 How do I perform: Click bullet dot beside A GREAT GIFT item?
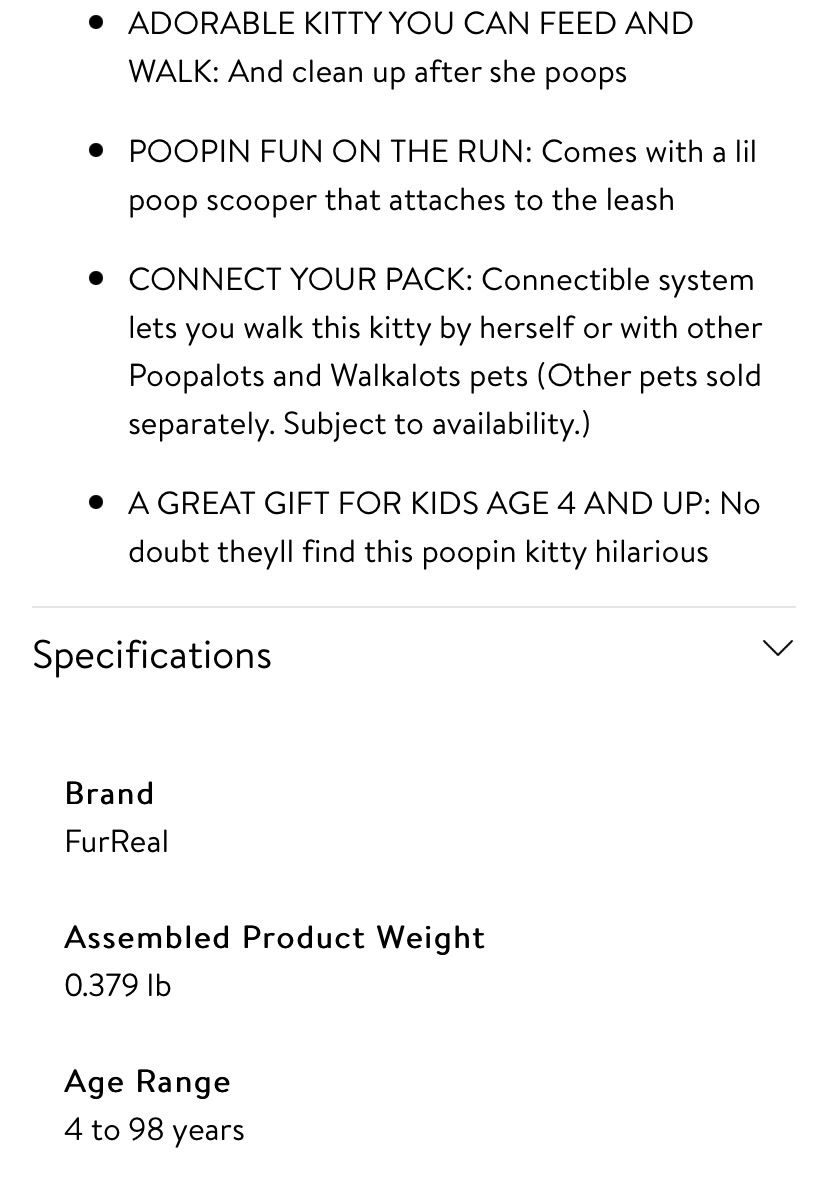tap(96, 502)
